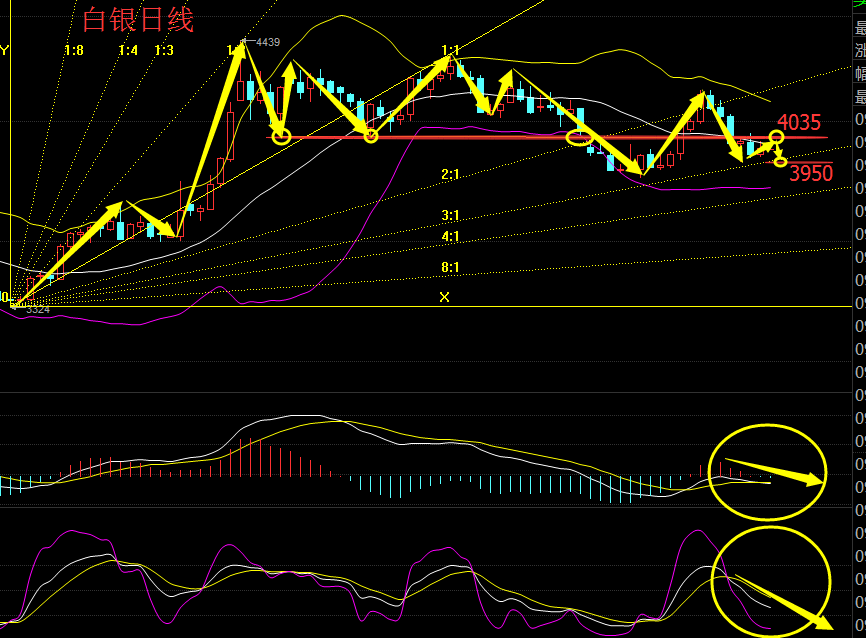Select the 1:8 Gann fan label
Screen dimensions: 866x638
(x=74, y=50)
